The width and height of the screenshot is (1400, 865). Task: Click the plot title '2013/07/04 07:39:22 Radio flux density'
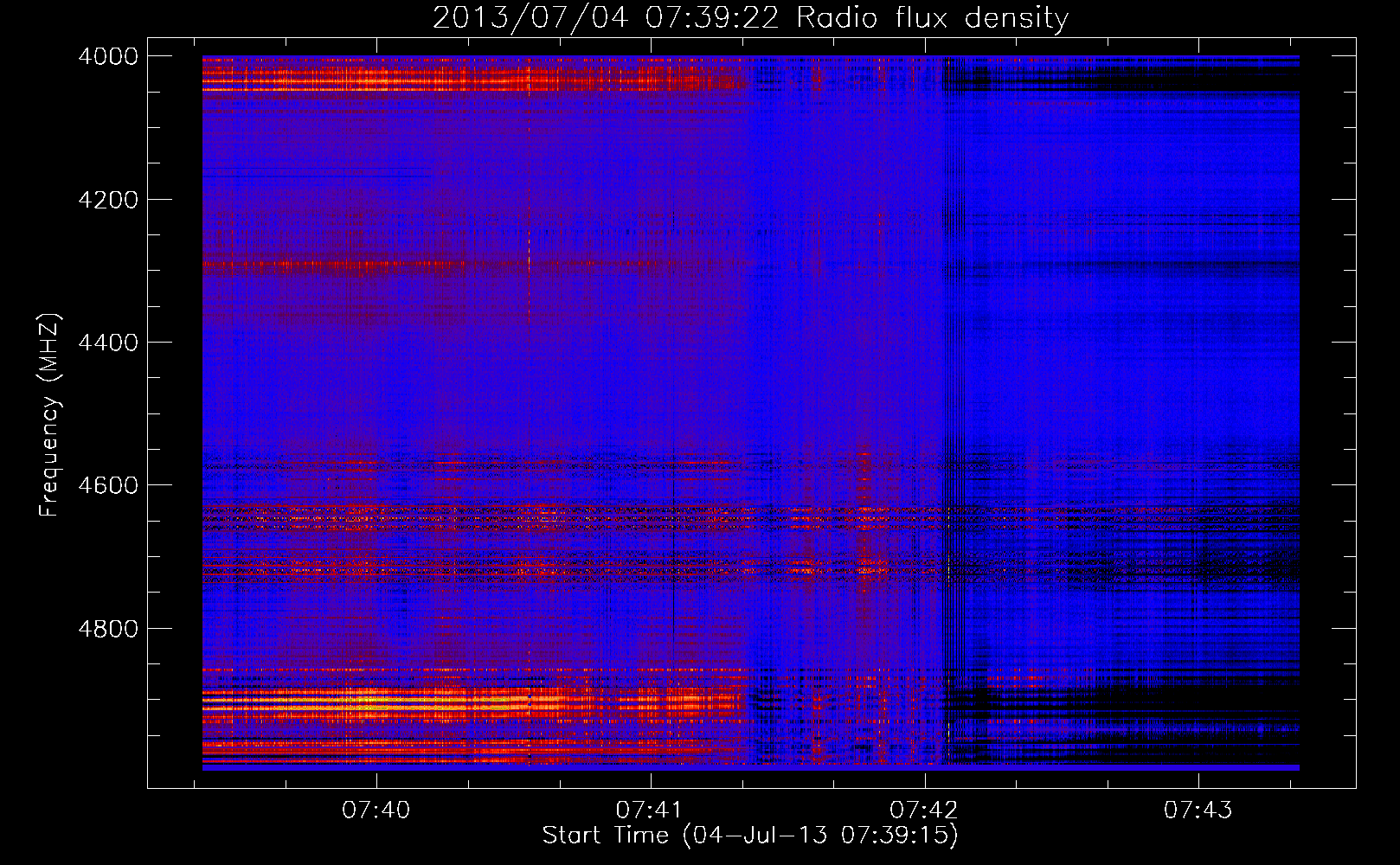(750, 18)
